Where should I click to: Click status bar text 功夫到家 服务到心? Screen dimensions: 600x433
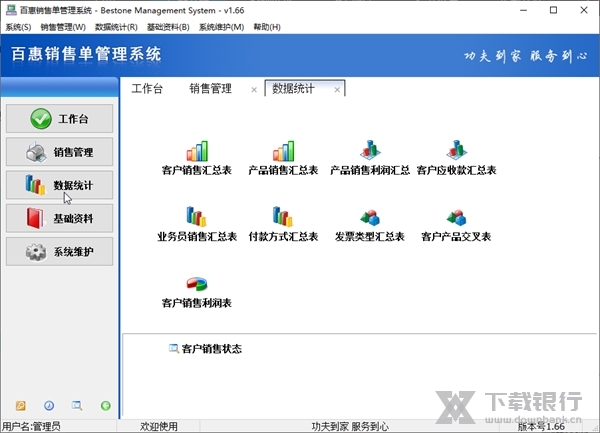(350, 426)
